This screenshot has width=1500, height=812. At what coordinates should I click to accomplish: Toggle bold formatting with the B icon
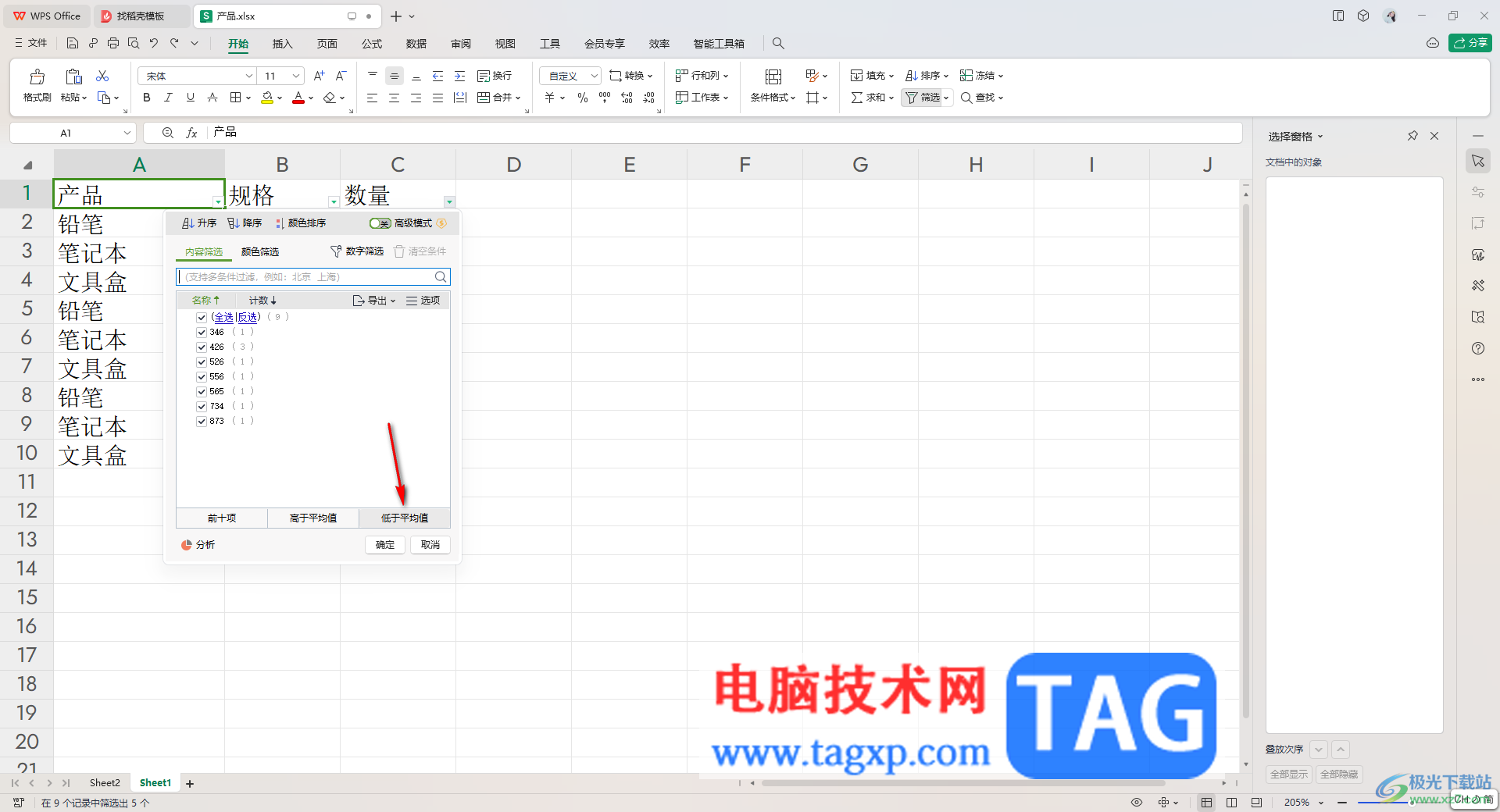point(146,98)
